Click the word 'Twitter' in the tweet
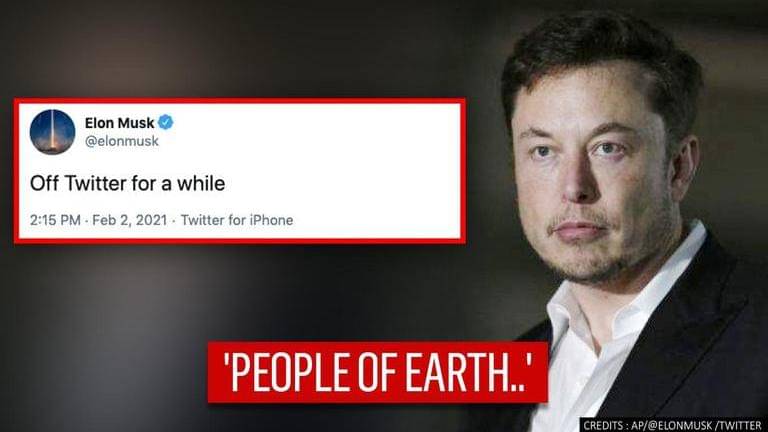Image resolution: width=768 pixels, height=432 pixels. pos(96,184)
